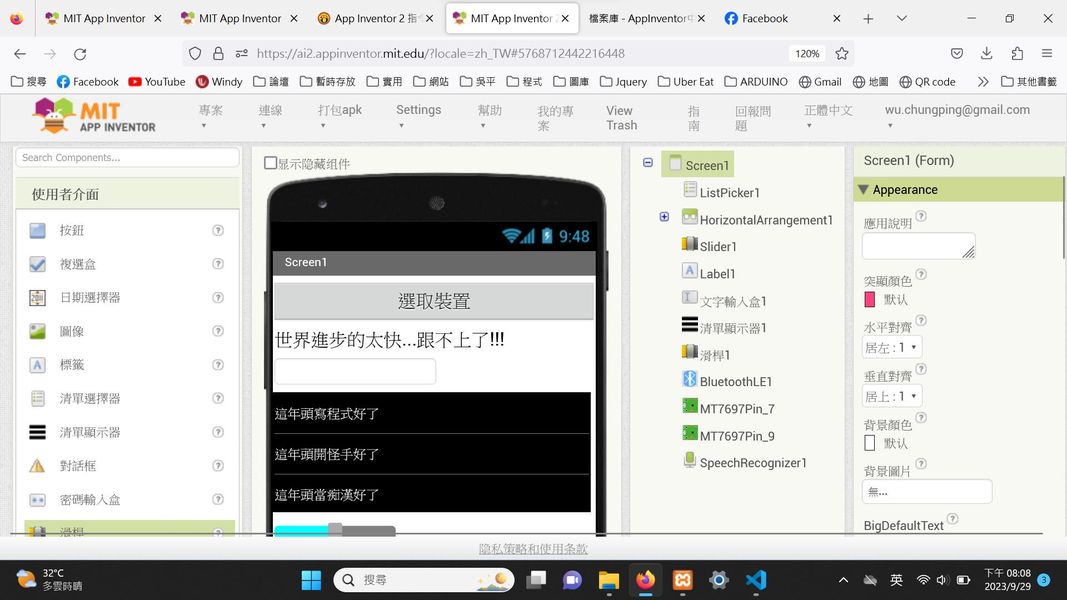Image resolution: width=1067 pixels, height=600 pixels.
Task: Open the 專案 menu
Action: pos(210,112)
